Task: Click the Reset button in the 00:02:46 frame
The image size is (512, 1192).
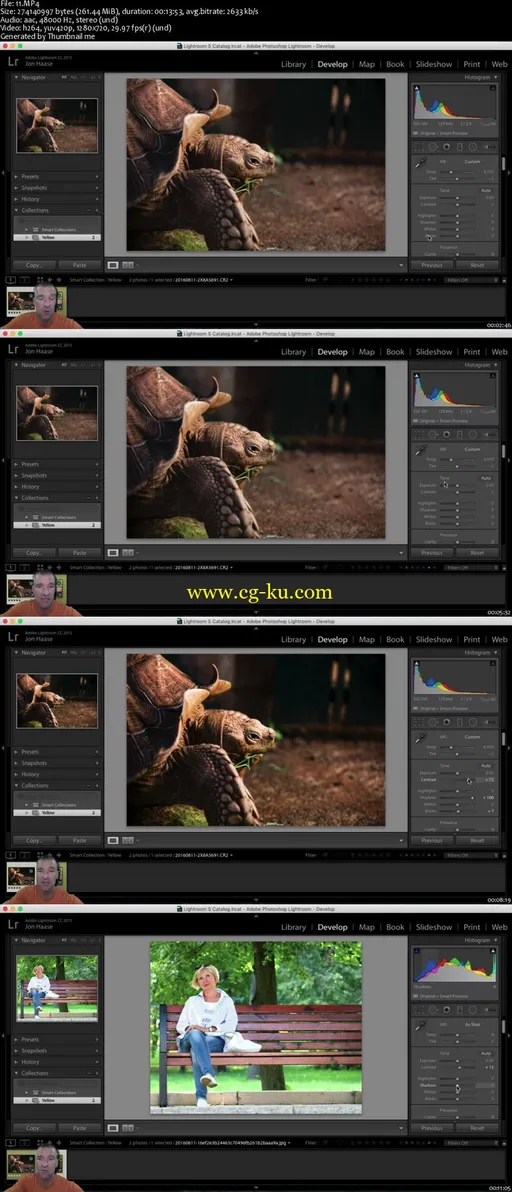Action: pyautogui.click(x=477, y=265)
